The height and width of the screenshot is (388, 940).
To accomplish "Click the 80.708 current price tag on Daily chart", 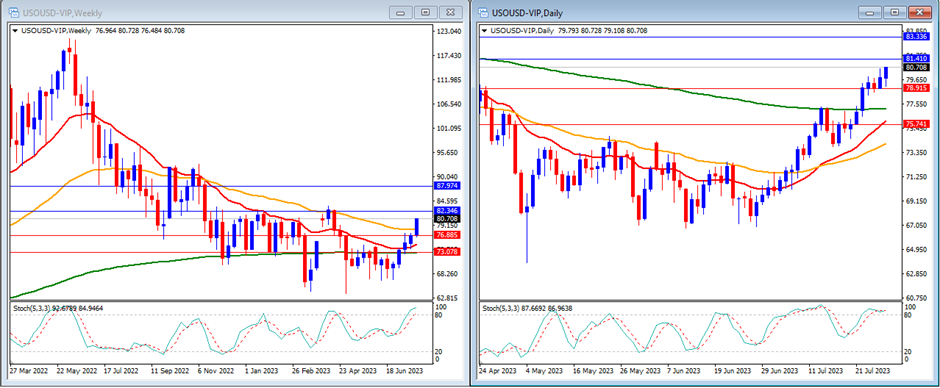I will 917,67.
